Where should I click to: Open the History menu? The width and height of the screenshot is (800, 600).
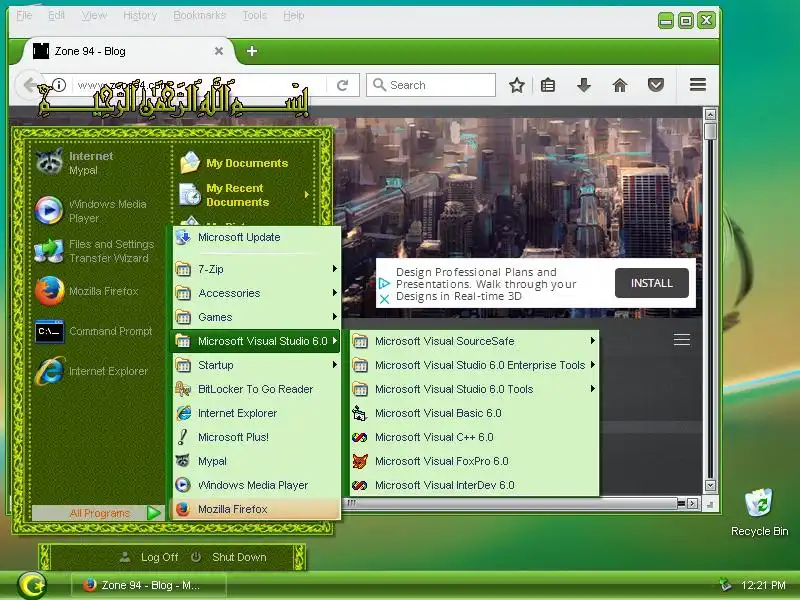[140, 15]
